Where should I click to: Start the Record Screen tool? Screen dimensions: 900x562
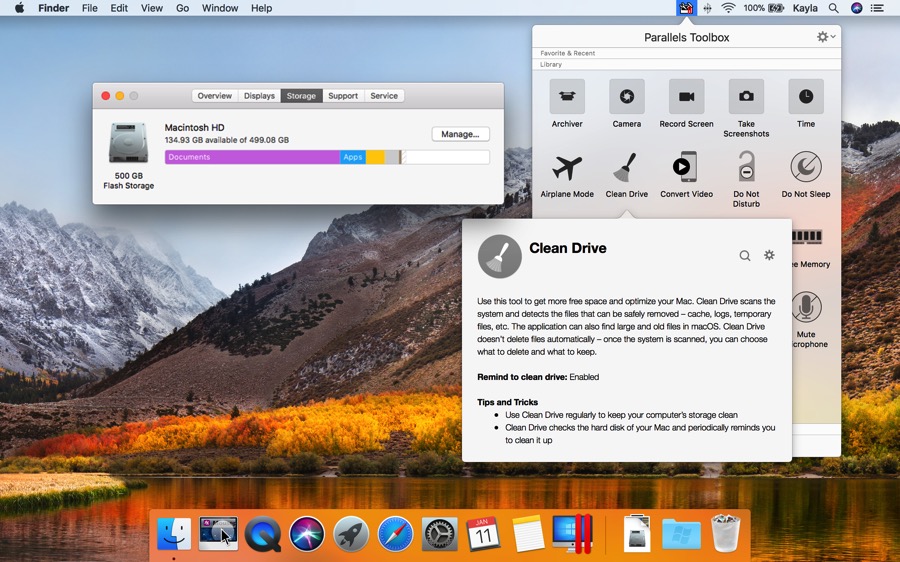coord(686,96)
